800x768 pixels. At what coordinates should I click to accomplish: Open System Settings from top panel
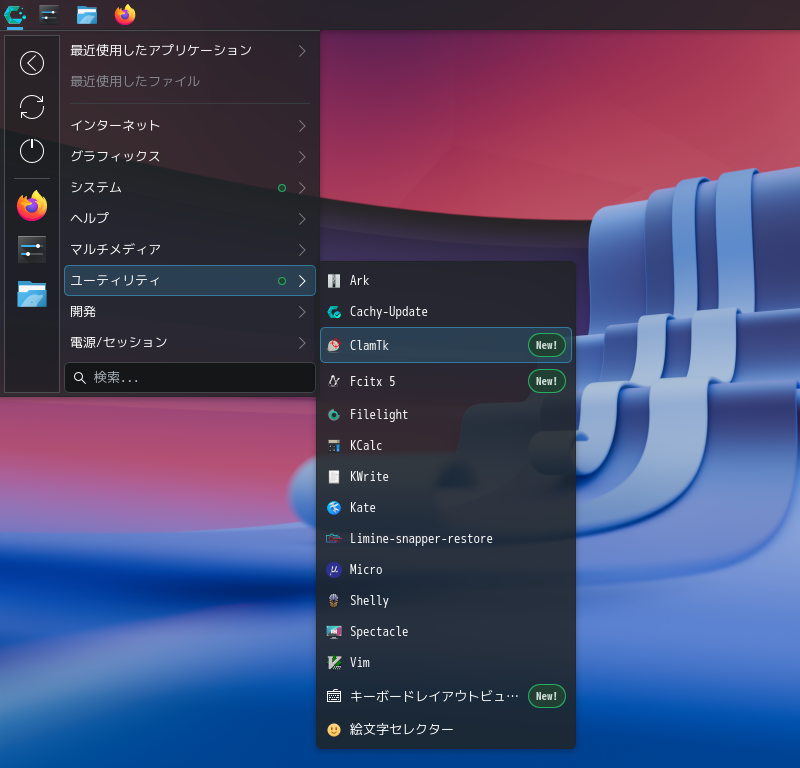point(49,14)
